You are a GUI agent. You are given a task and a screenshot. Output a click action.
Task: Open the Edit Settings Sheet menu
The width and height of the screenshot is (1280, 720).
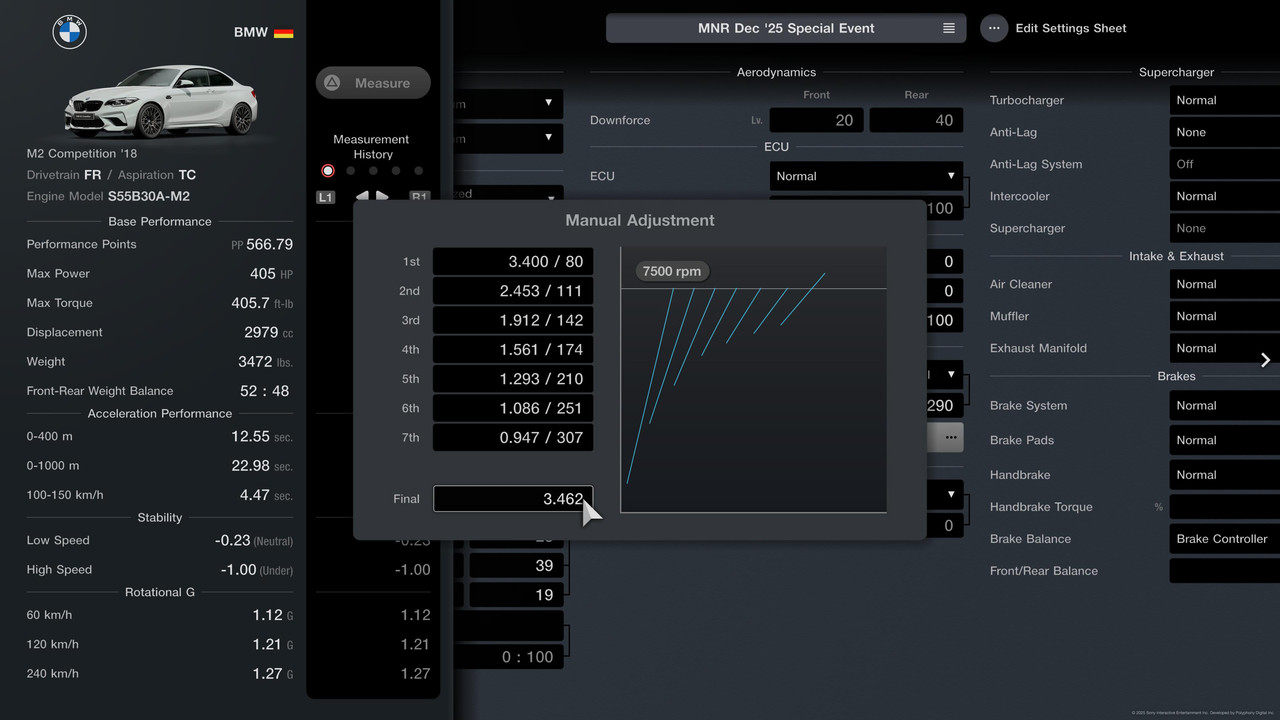[x=1054, y=28]
